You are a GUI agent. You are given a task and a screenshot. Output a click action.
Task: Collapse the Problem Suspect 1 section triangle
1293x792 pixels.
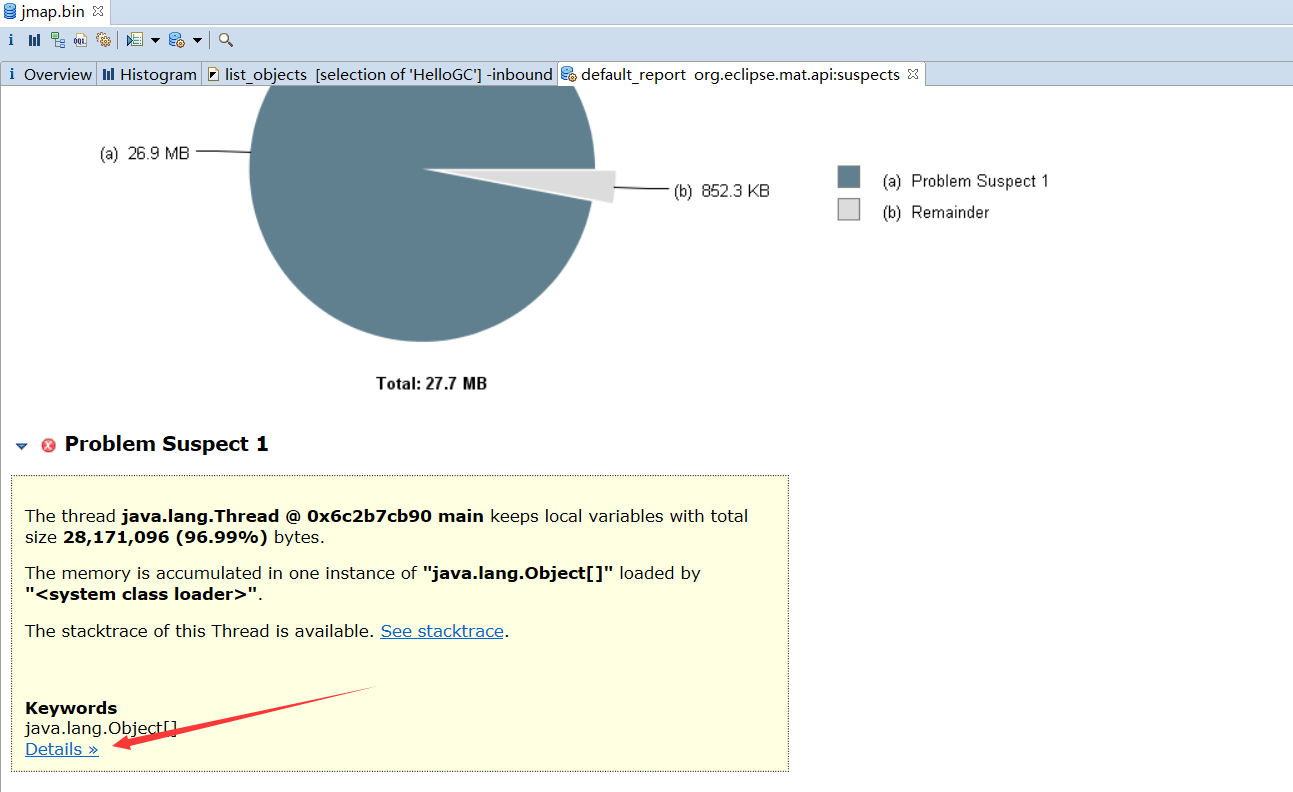click(x=22, y=446)
